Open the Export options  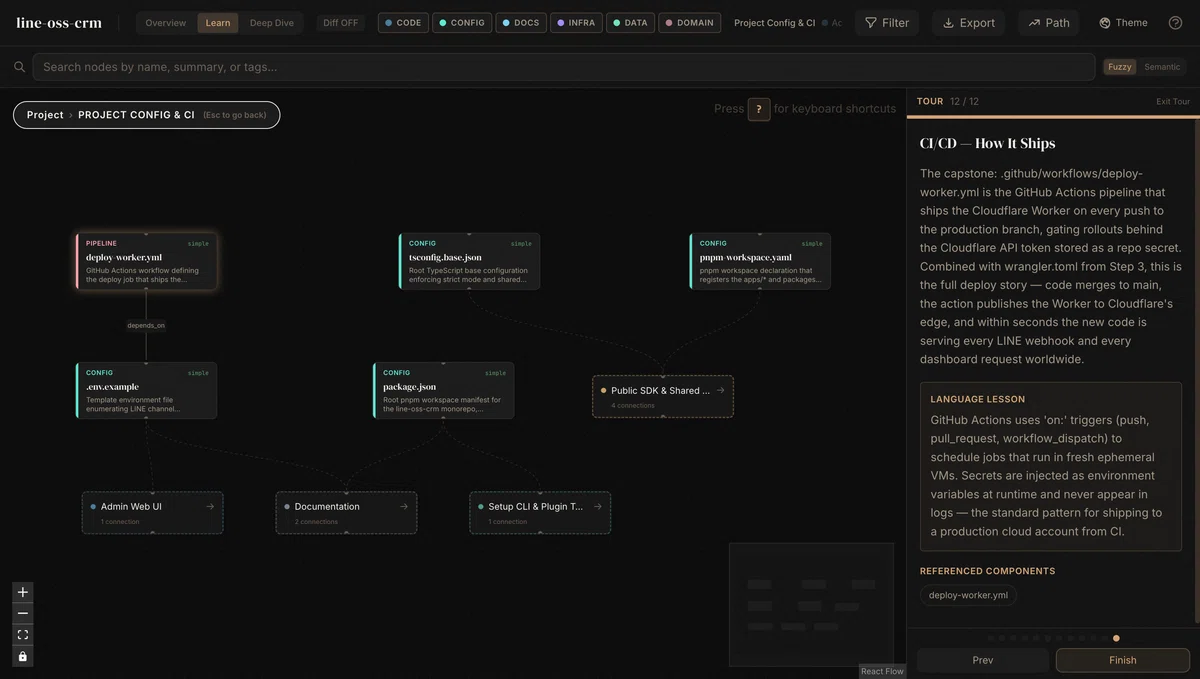click(x=968, y=23)
